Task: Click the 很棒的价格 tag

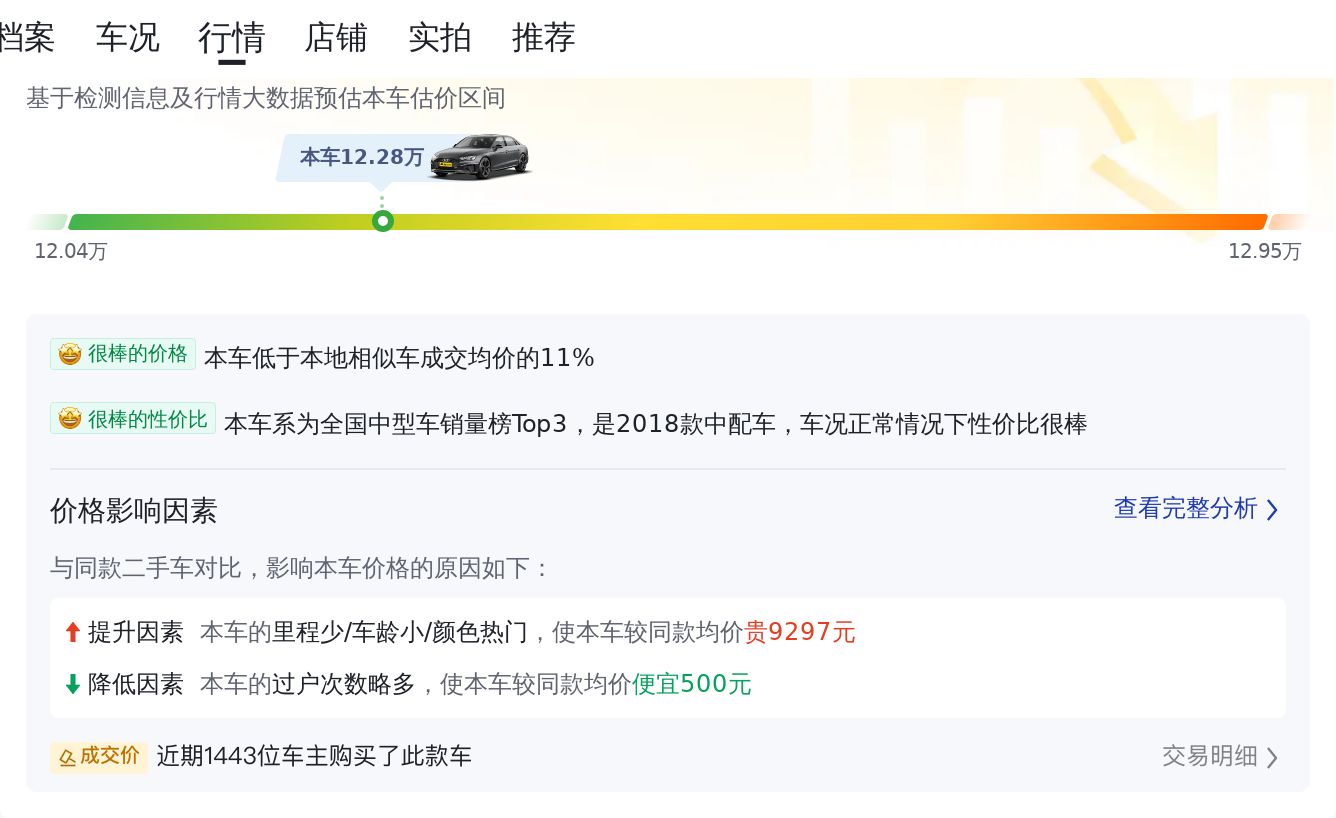Action: tap(123, 354)
